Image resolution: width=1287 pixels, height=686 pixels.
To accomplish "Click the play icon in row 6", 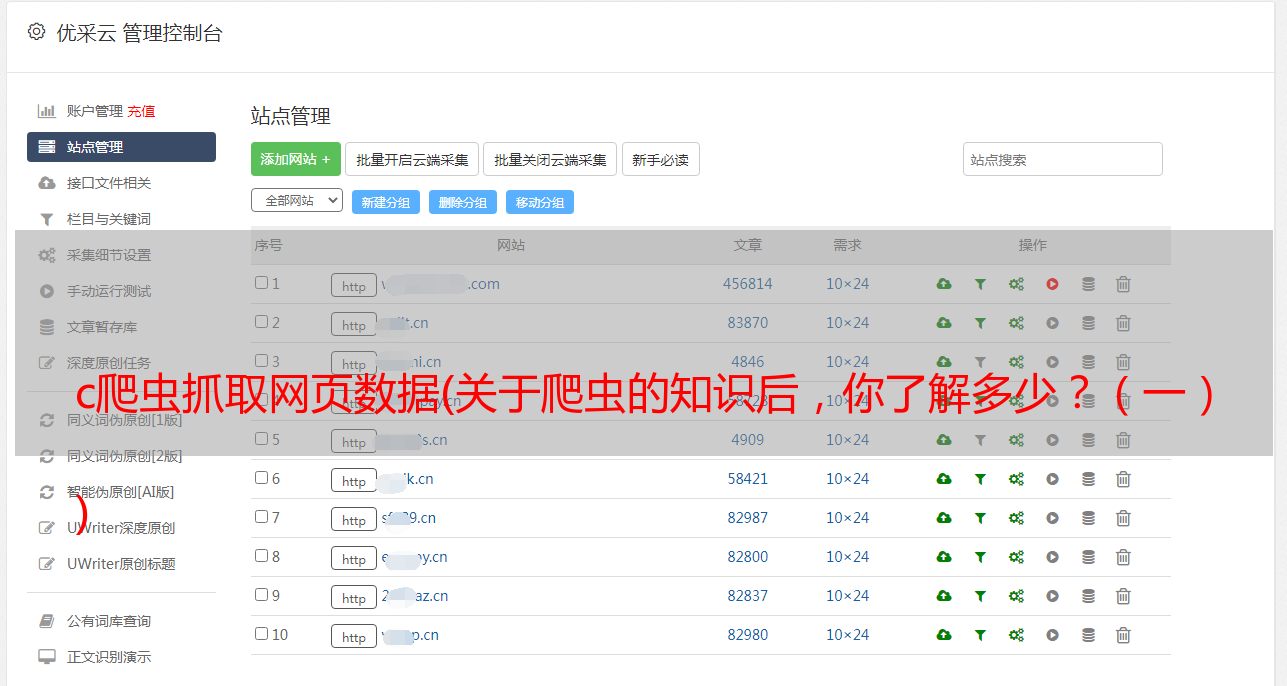I will coord(1052,479).
